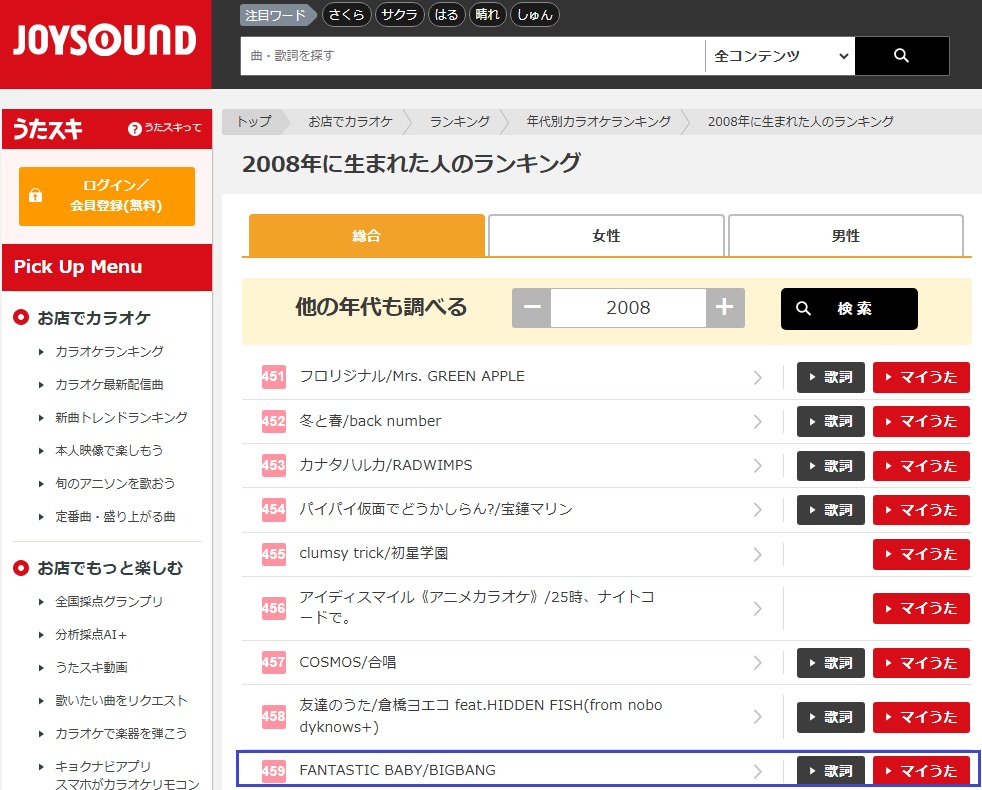Click the lock icon on login button
The image size is (982, 790).
[x=36, y=195]
